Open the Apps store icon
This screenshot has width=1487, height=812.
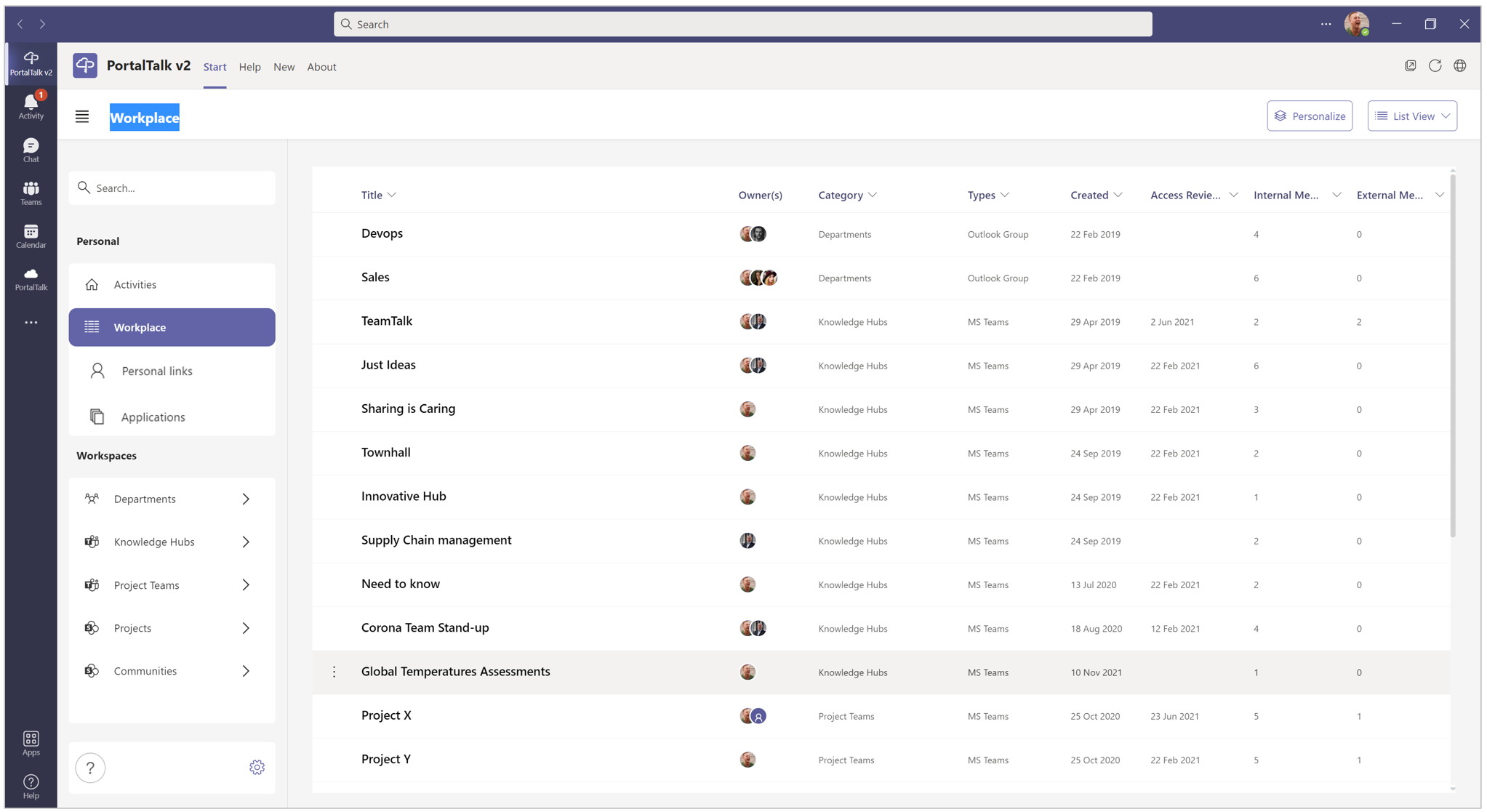(x=31, y=743)
